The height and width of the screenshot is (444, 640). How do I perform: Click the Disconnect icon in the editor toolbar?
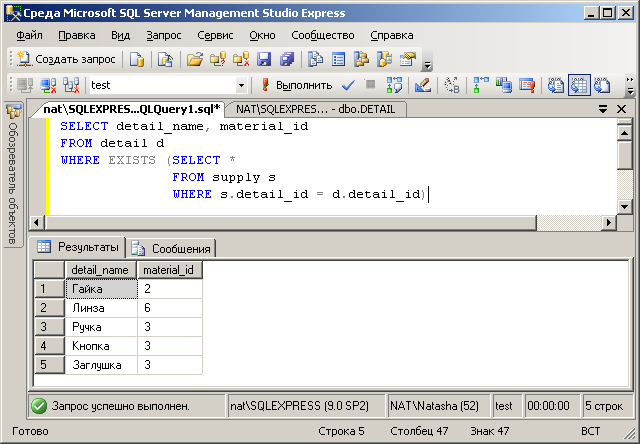49,85
